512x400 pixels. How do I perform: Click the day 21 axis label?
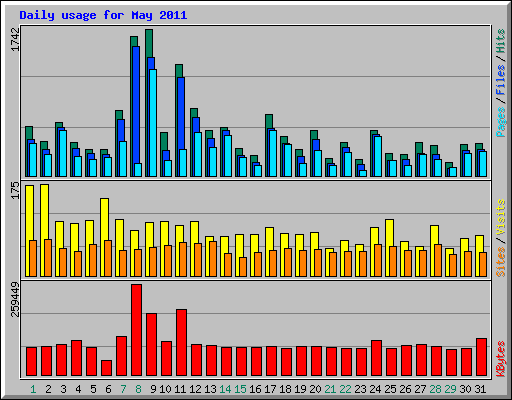pyautogui.click(x=330, y=389)
